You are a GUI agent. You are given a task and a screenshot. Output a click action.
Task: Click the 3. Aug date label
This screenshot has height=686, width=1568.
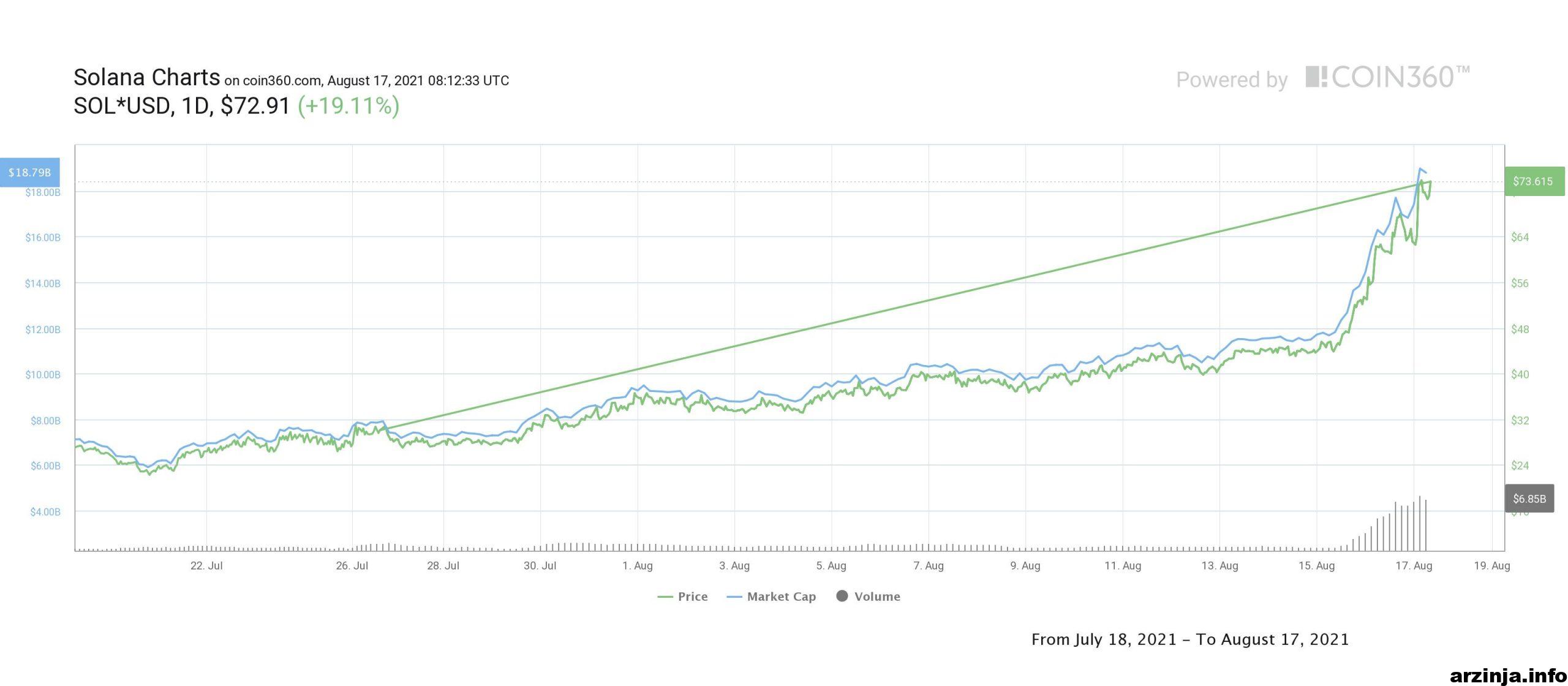click(734, 566)
